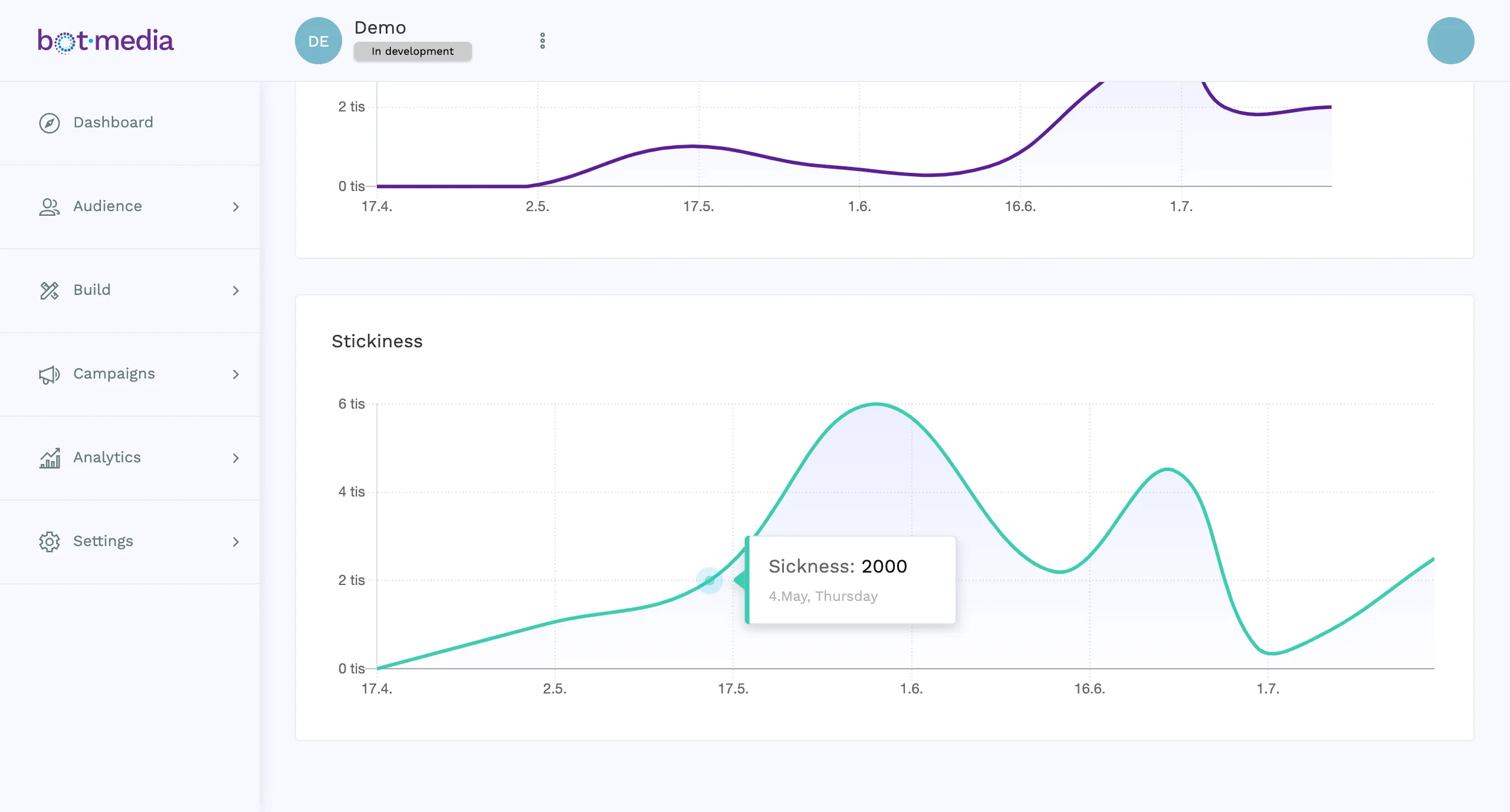Click the Campaigns megaphone icon
Image resolution: width=1510 pixels, height=812 pixels.
[50, 374]
